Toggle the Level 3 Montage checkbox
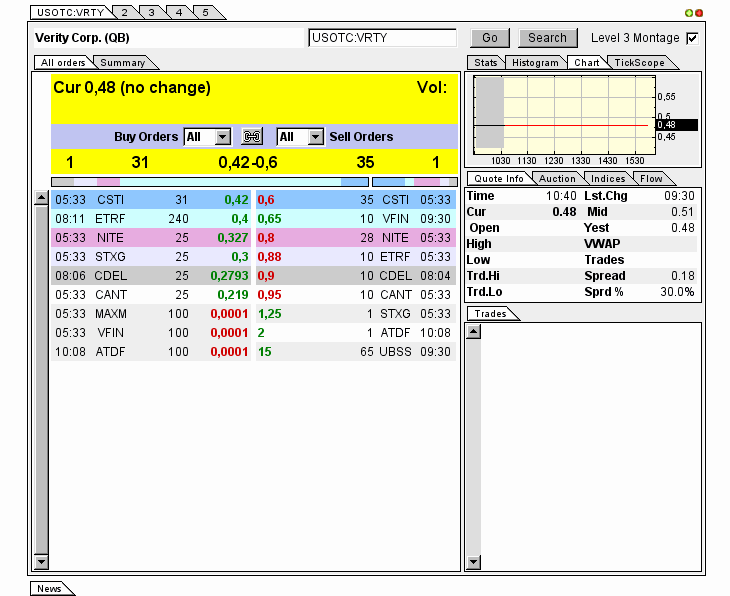This screenshot has width=730, height=596. coord(692,38)
